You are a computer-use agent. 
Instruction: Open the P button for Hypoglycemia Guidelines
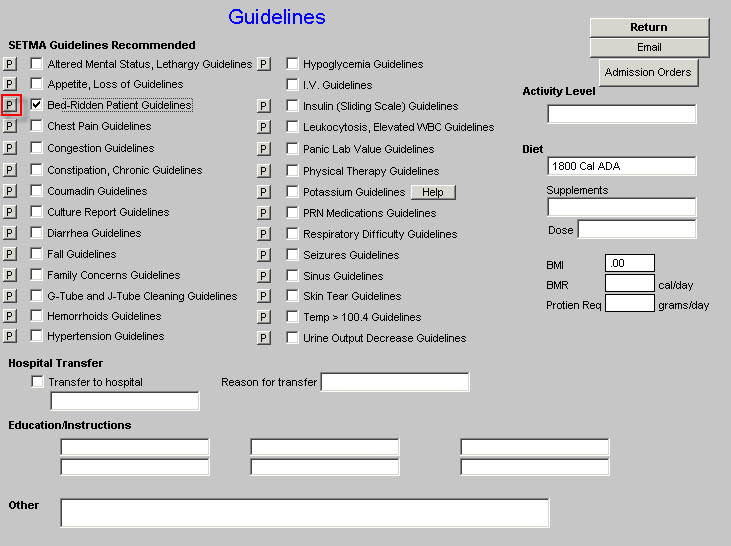point(263,64)
